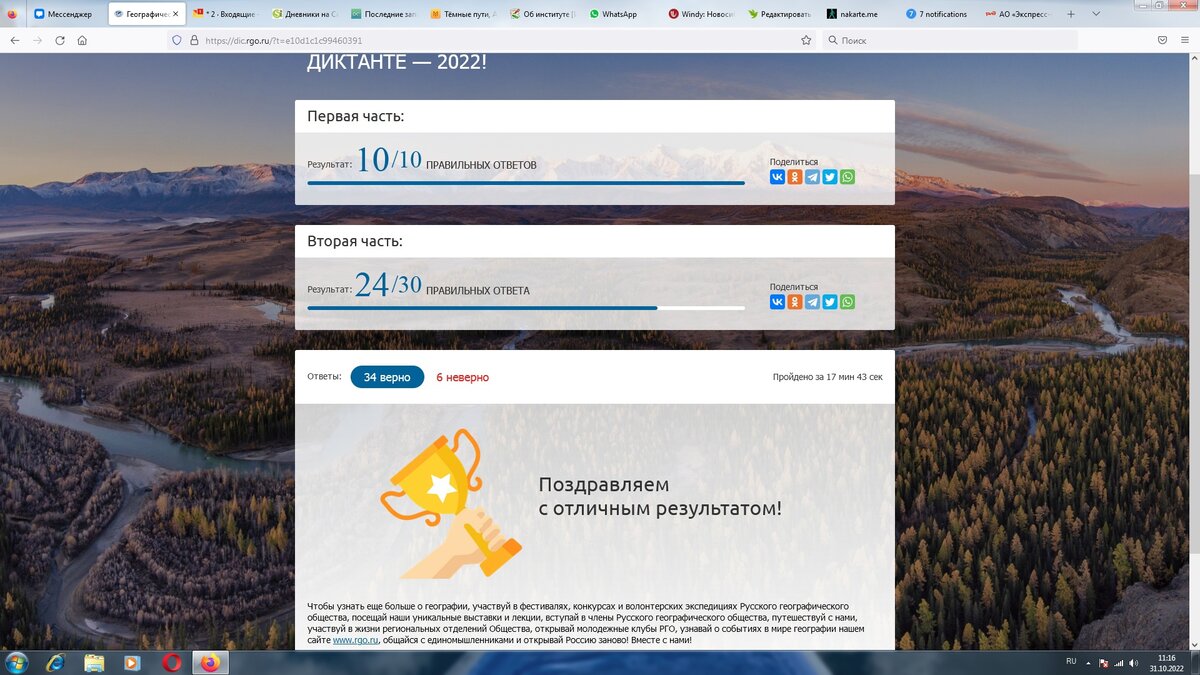Share second part result via WhatsApp

(x=848, y=302)
